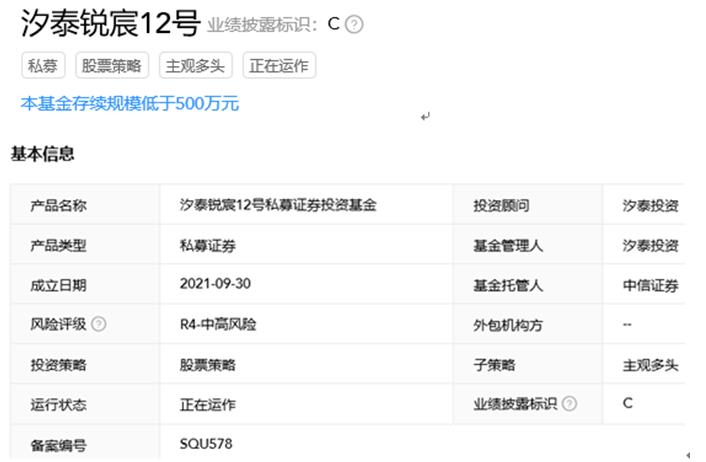706x462 pixels.
Task: Select the 正在运作 tag
Action: 279,65
